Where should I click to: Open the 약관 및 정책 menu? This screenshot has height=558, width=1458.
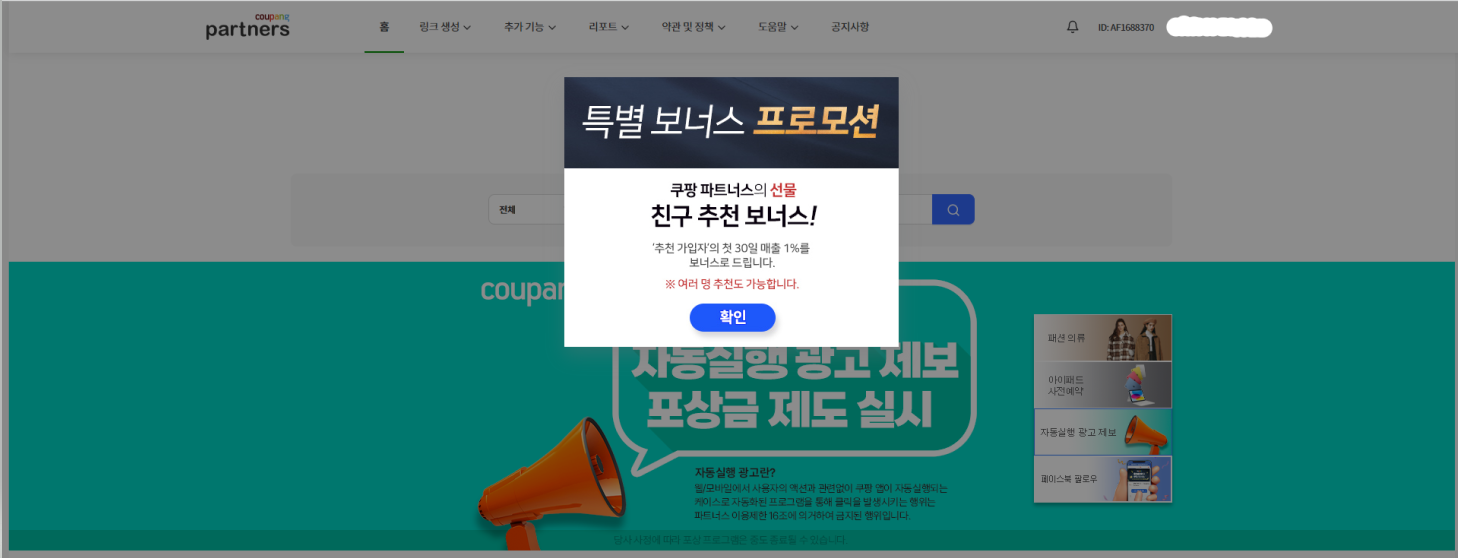tap(694, 27)
